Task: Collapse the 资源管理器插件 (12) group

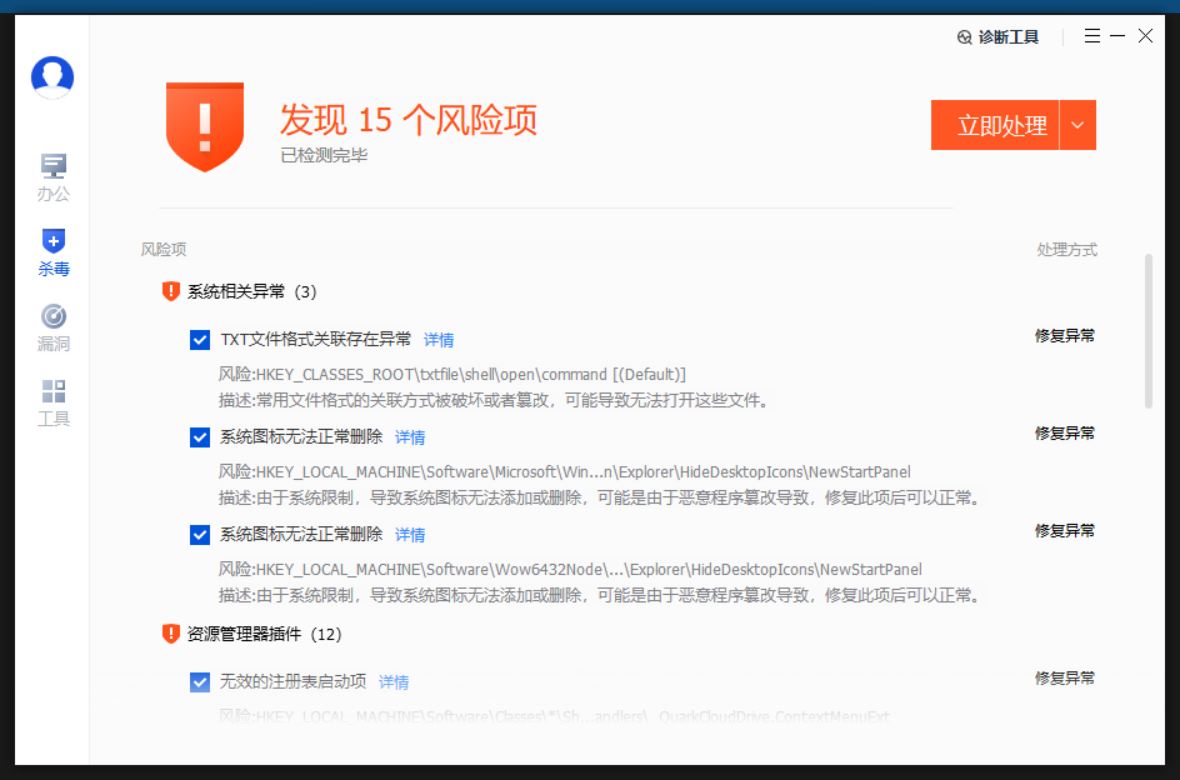Action: tap(253, 634)
